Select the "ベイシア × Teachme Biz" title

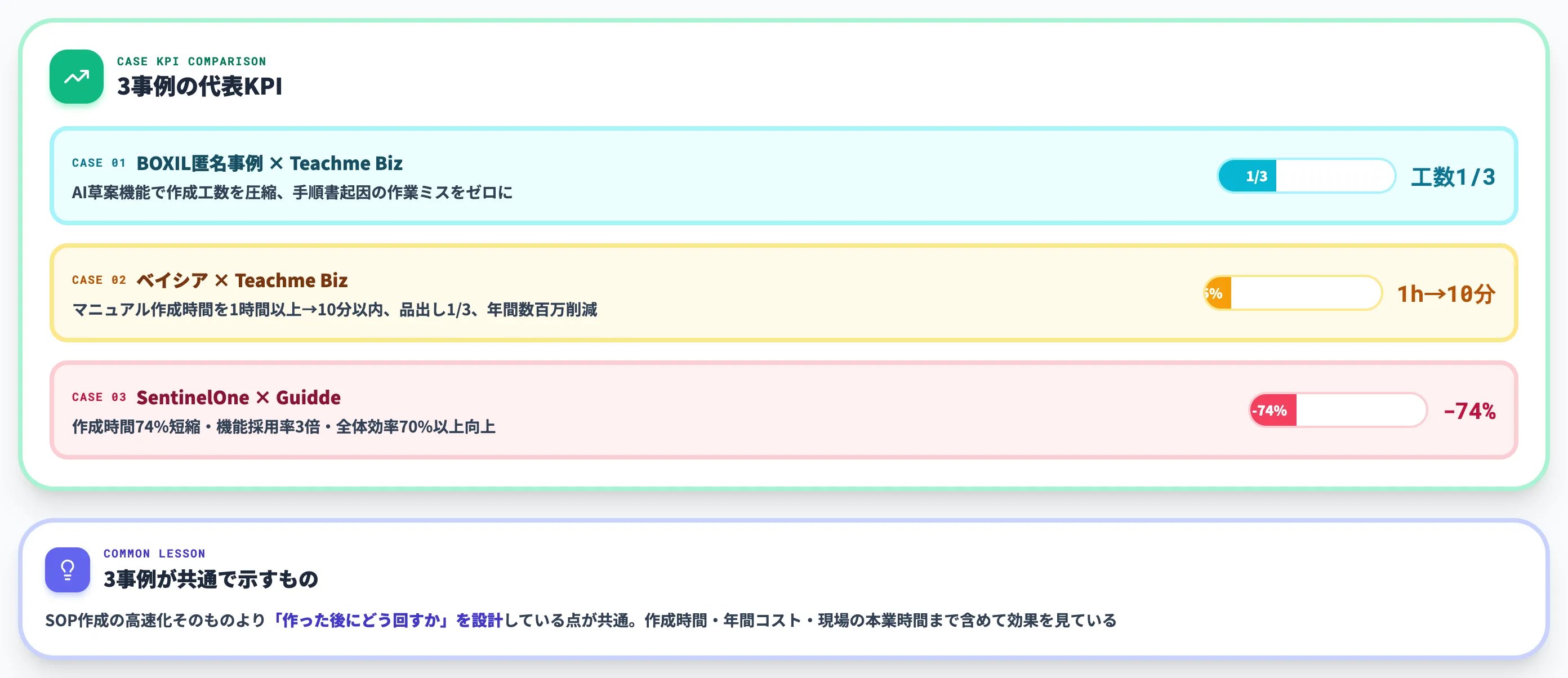click(x=242, y=280)
